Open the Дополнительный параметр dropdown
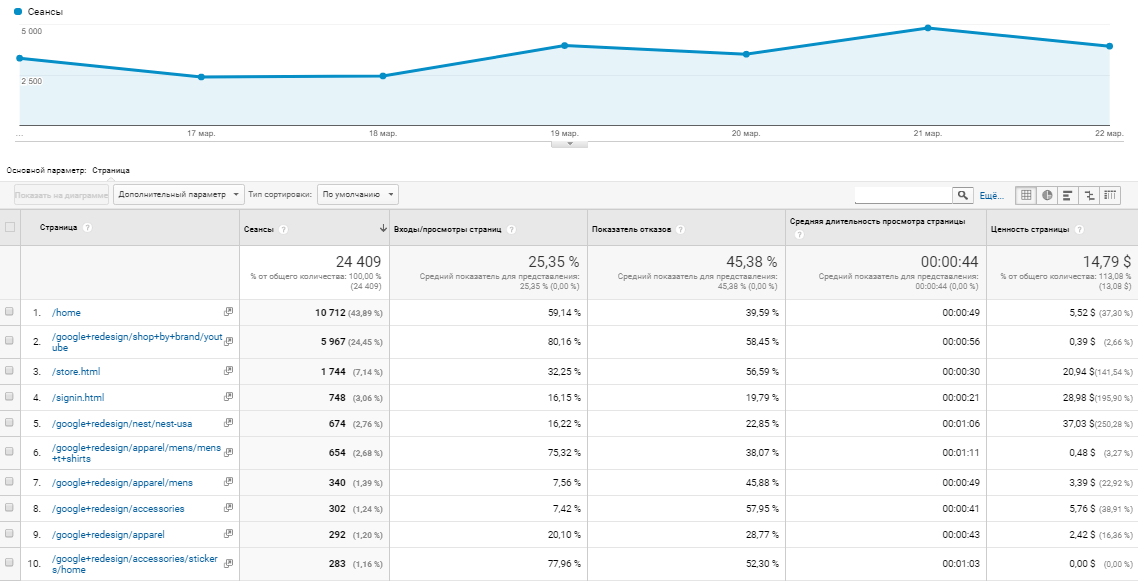Viewport: 1138px width, 582px height. pos(179,195)
